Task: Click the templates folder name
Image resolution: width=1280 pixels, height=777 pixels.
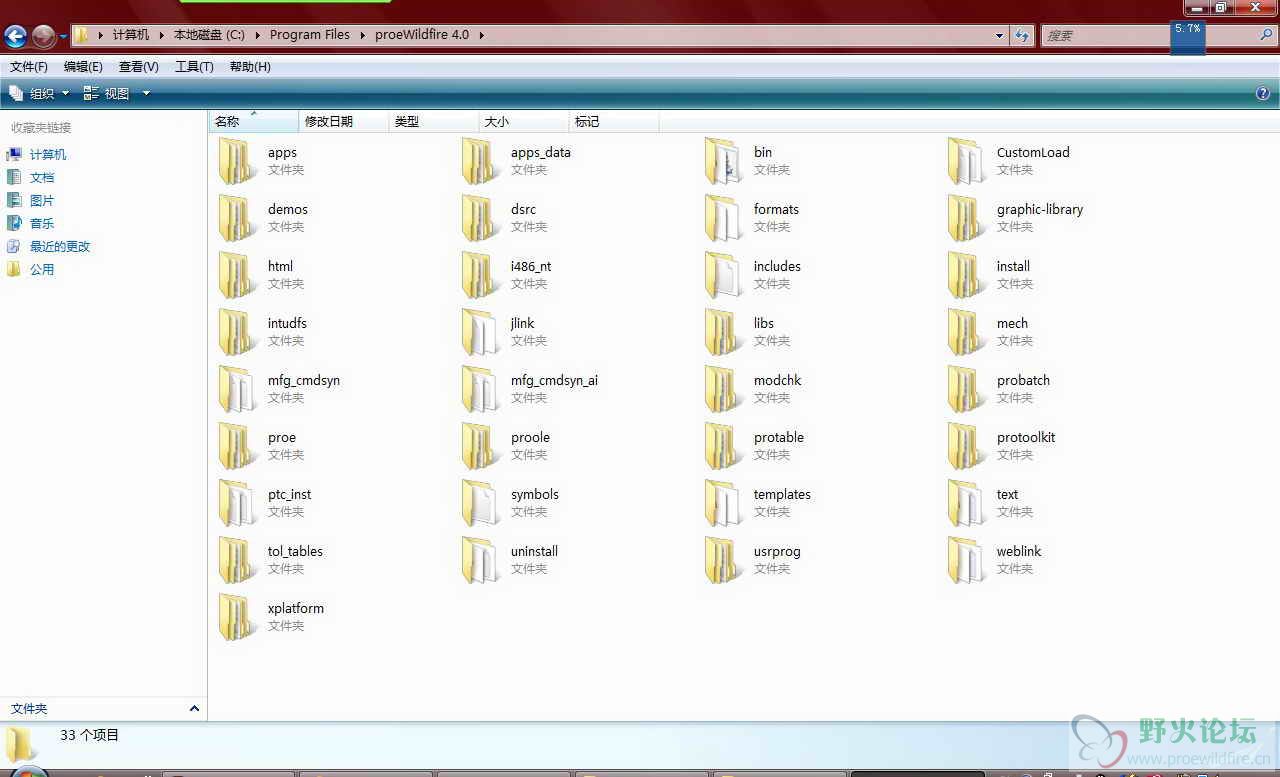Action: coord(782,495)
